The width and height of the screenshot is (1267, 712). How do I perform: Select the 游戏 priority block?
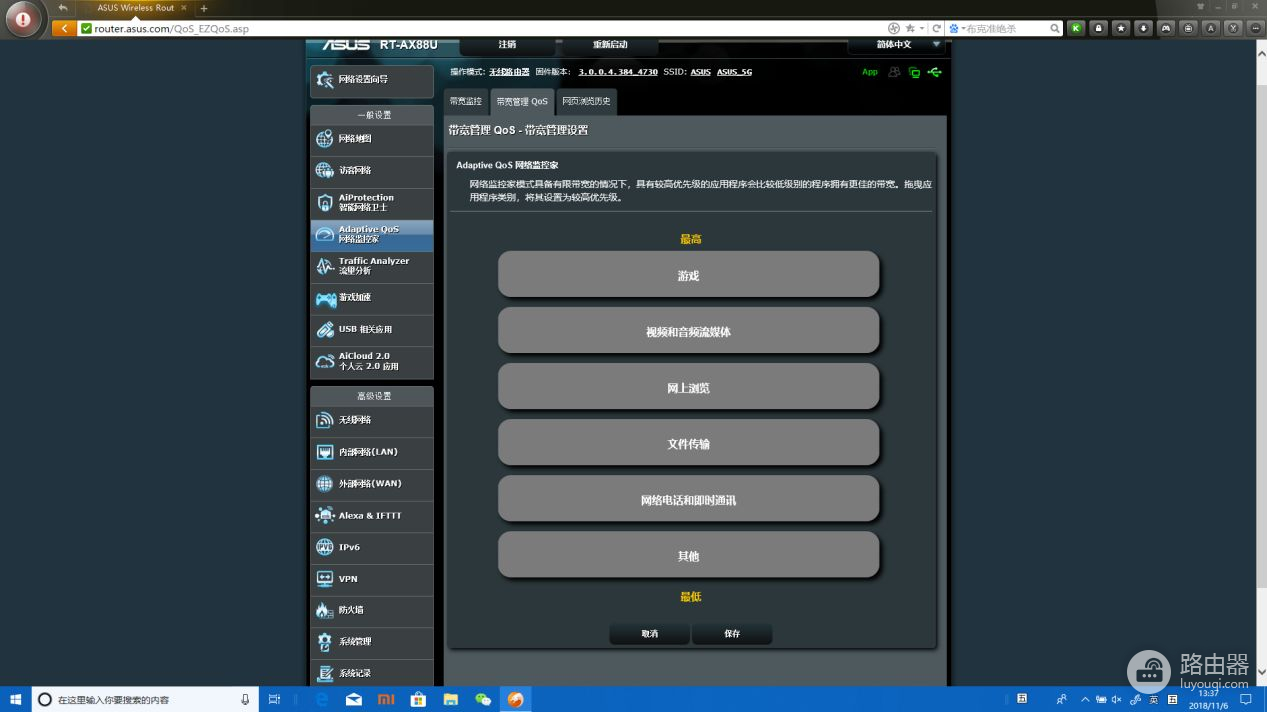click(688, 275)
